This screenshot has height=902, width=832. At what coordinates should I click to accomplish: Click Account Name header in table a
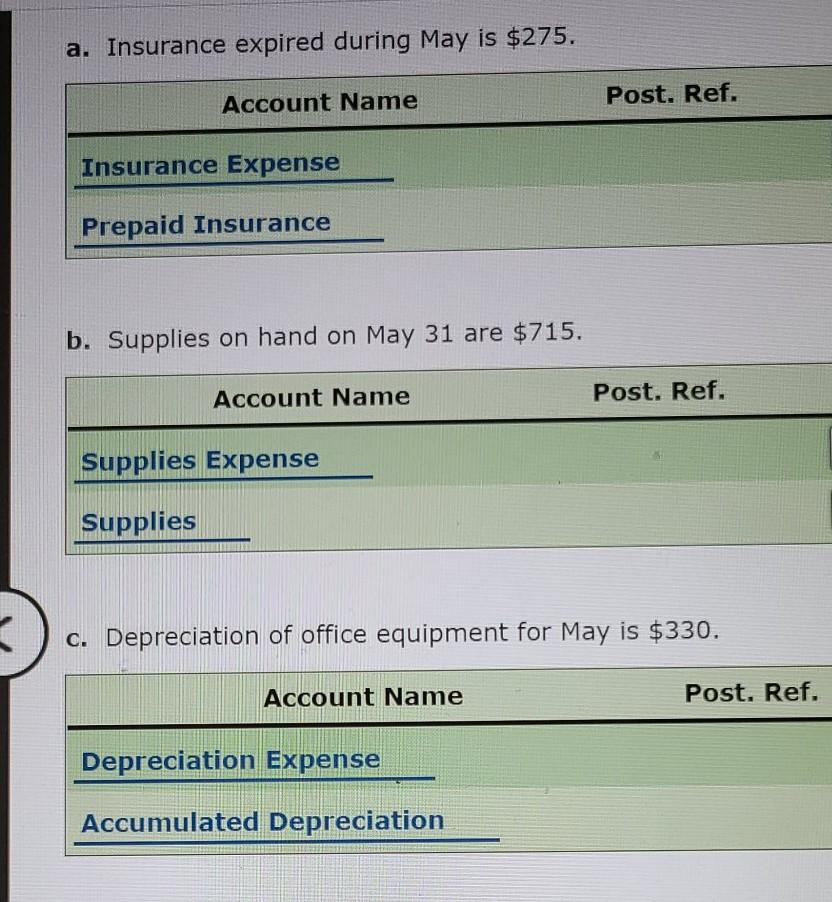coord(319,102)
